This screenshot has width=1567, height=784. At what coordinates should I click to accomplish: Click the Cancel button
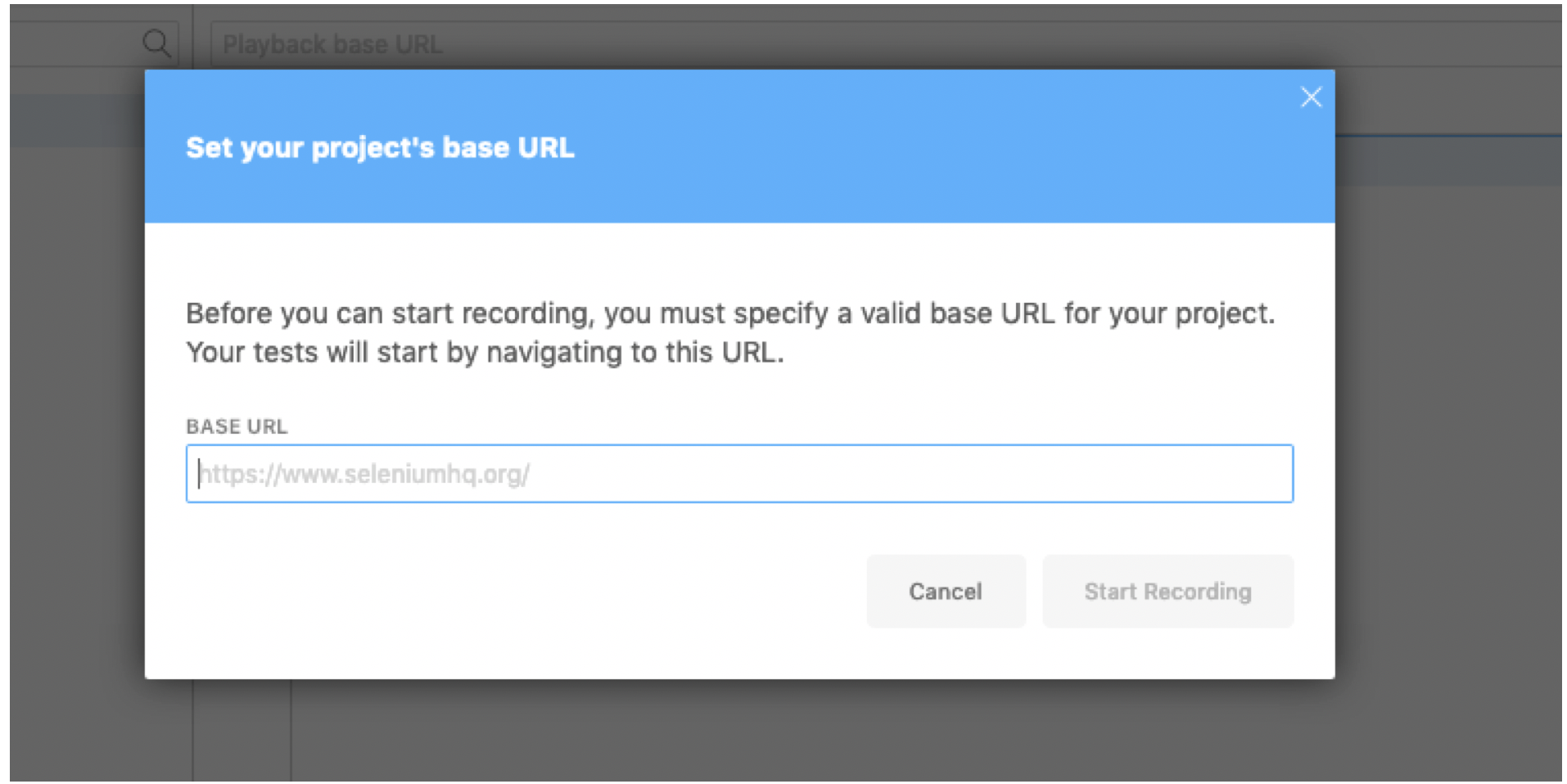click(x=946, y=591)
